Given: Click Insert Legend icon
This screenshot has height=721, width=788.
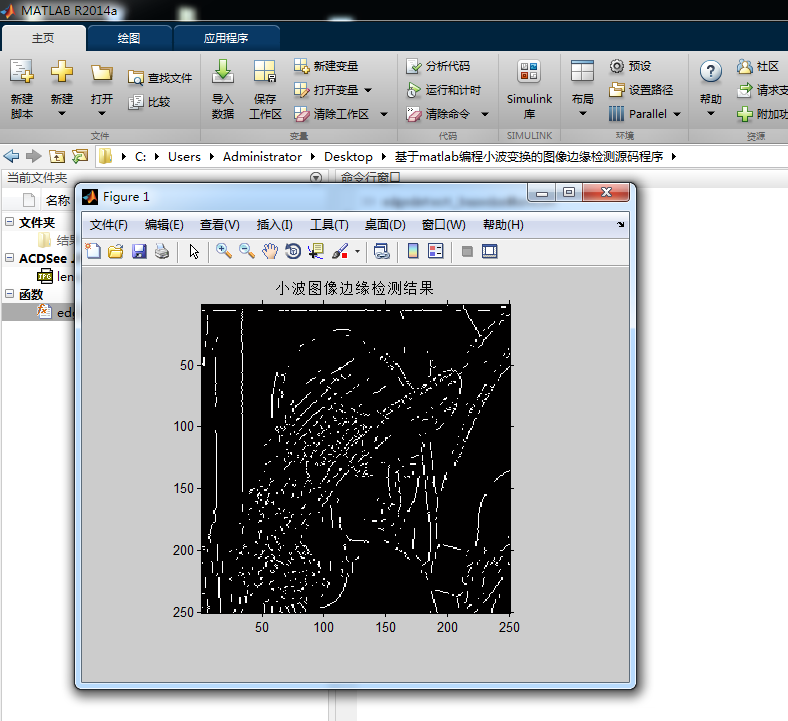Looking at the screenshot, I should pyautogui.click(x=436, y=251).
